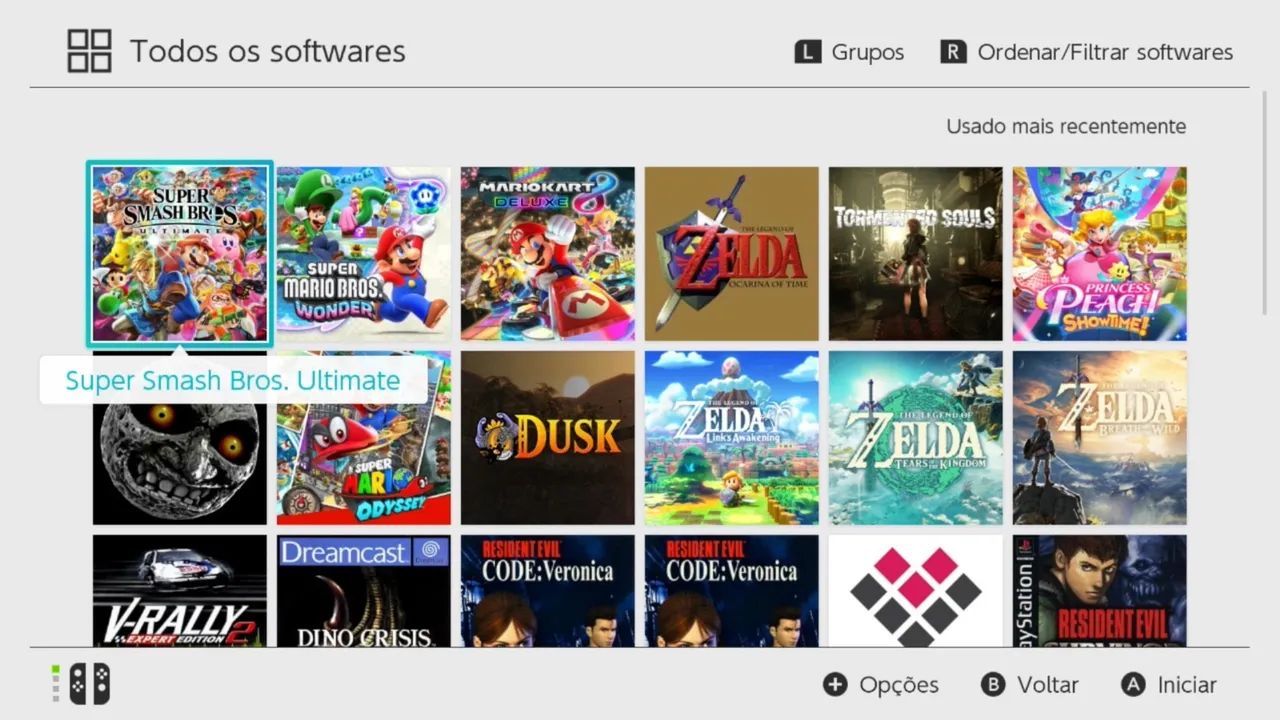
Task: Open PlayStation Resident Evil Survivor tile
Action: [1100, 591]
